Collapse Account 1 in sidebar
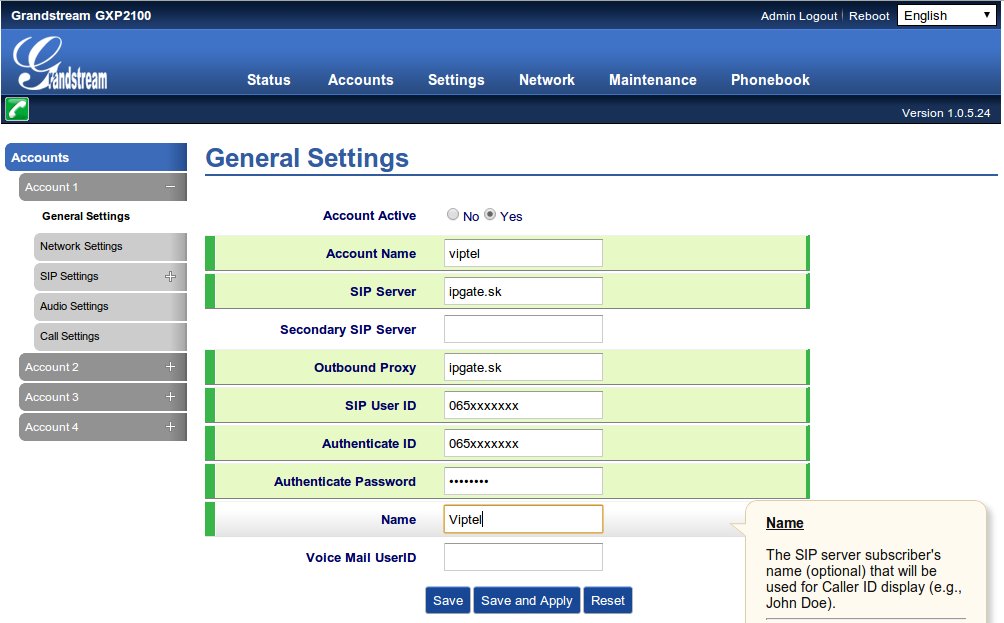The height and width of the screenshot is (623, 1004). click(x=170, y=187)
